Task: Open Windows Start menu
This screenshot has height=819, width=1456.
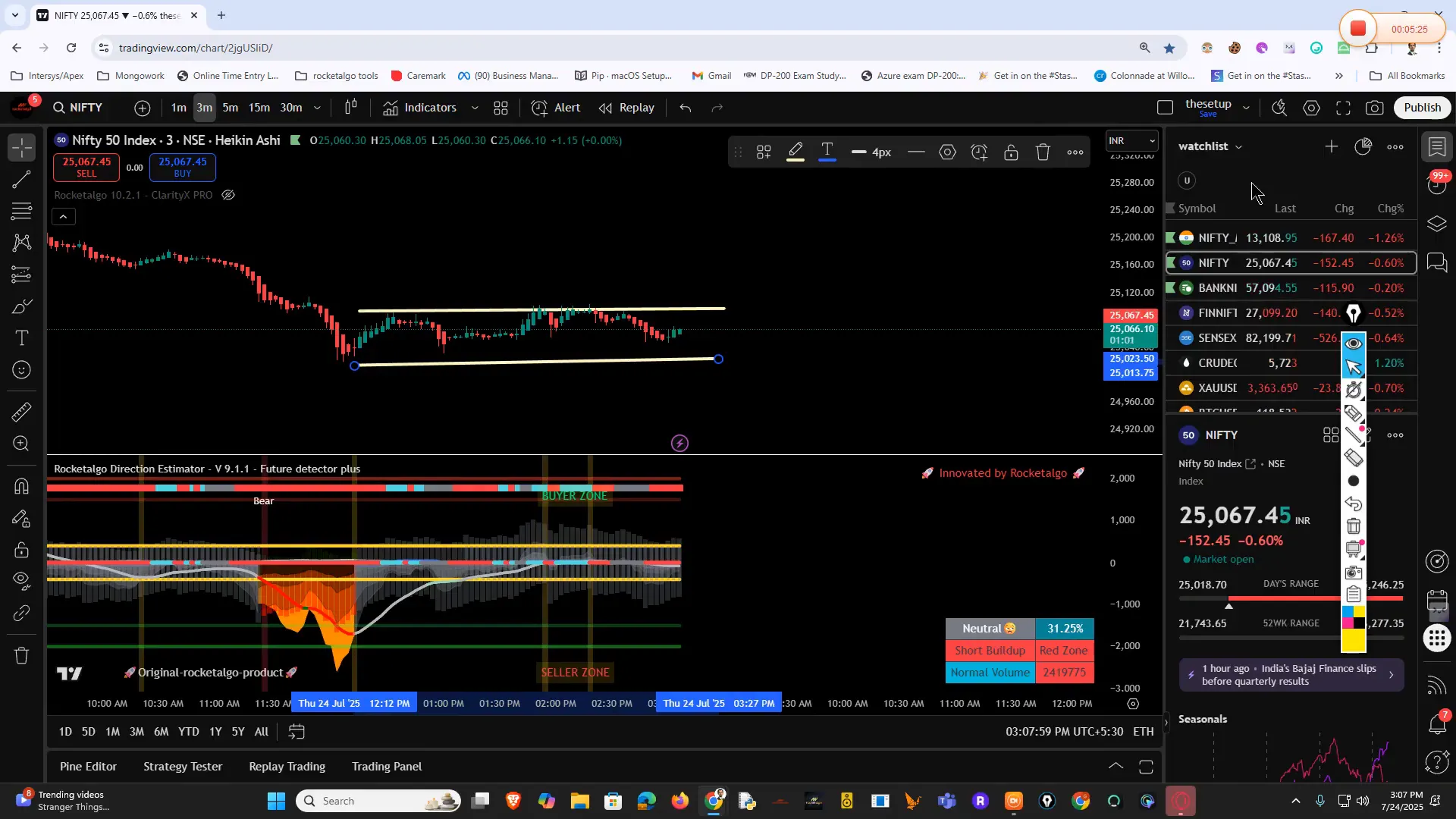Action: 277,801
